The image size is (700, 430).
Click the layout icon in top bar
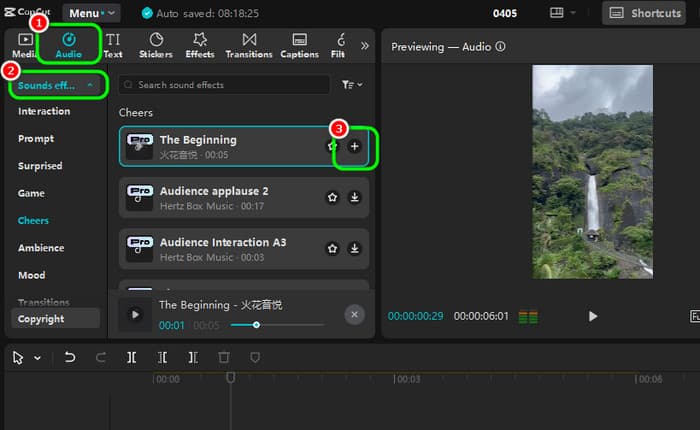(557, 13)
